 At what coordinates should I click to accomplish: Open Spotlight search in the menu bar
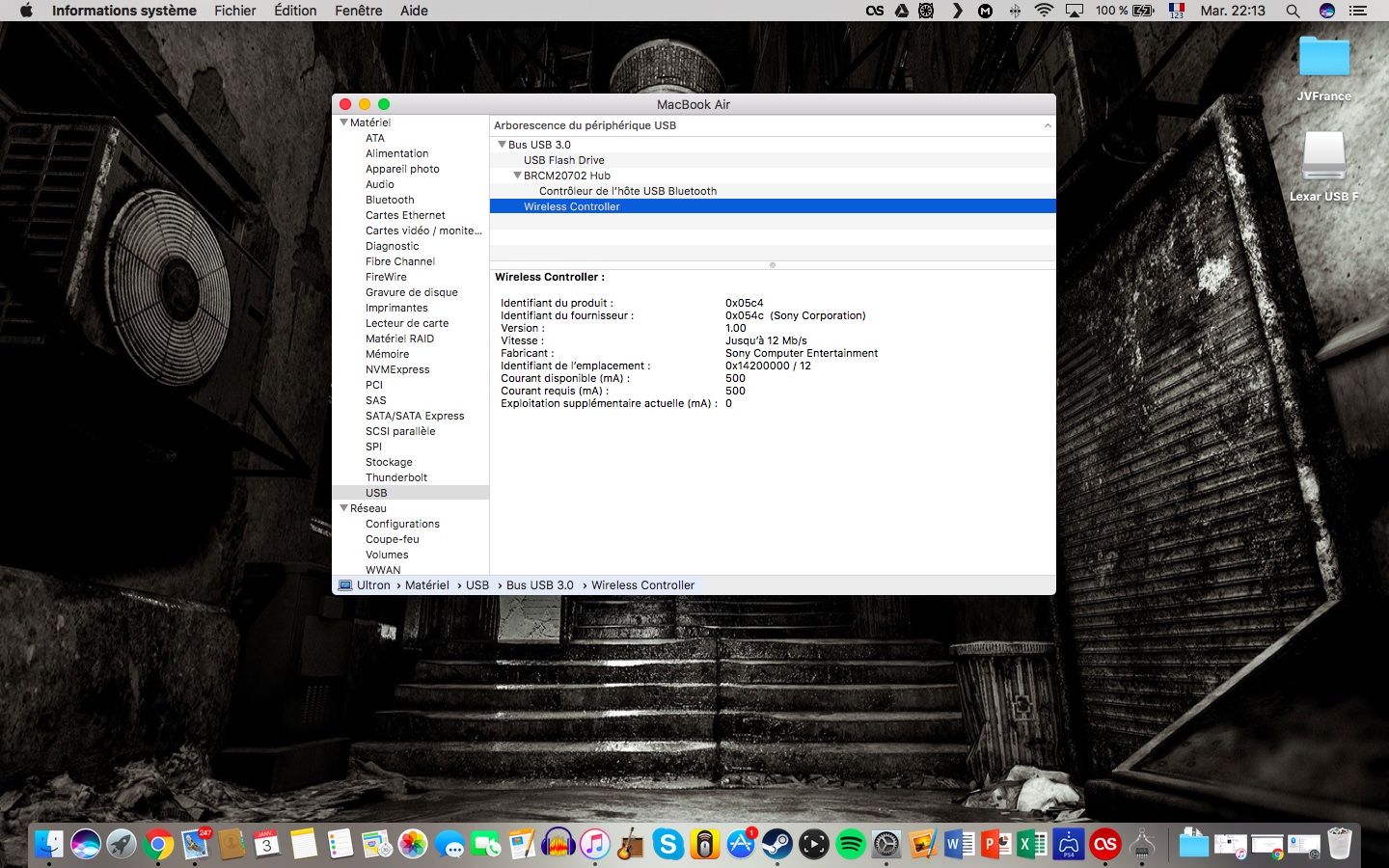(x=1293, y=11)
